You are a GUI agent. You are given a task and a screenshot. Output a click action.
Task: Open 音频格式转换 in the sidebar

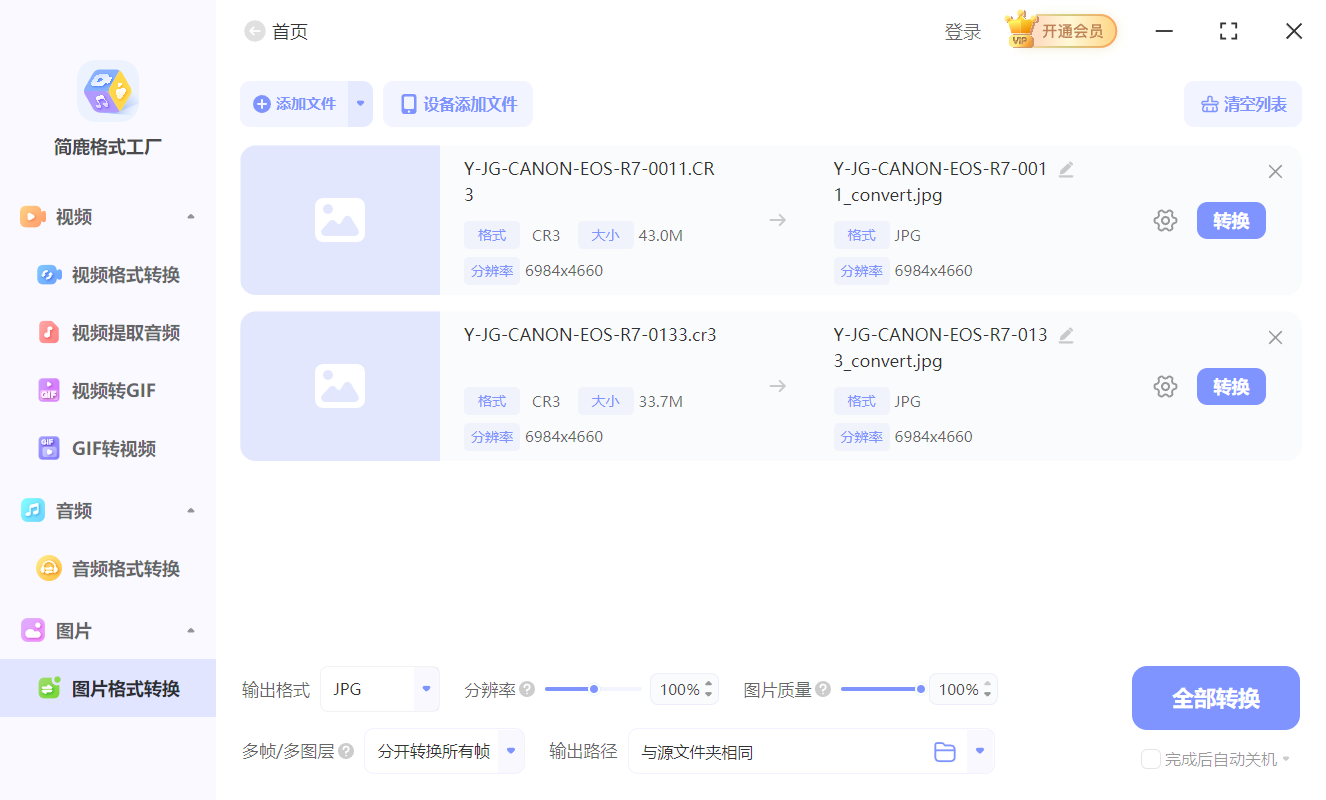pyautogui.click(x=108, y=569)
